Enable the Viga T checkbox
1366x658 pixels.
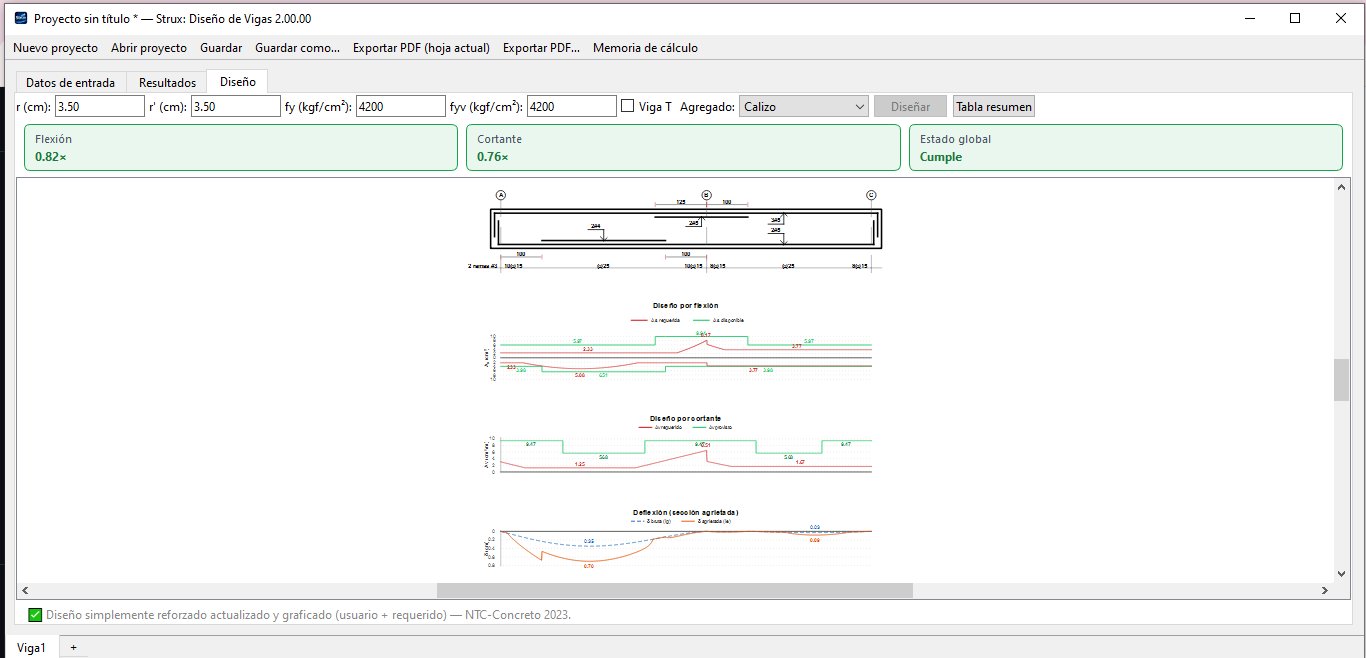tap(628, 106)
